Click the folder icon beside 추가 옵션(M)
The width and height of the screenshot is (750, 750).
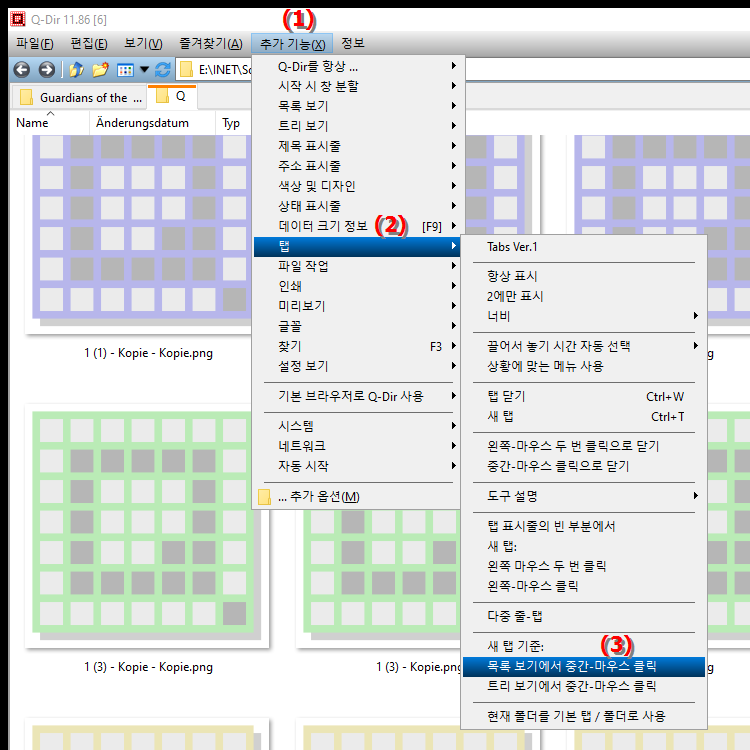tap(264, 496)
